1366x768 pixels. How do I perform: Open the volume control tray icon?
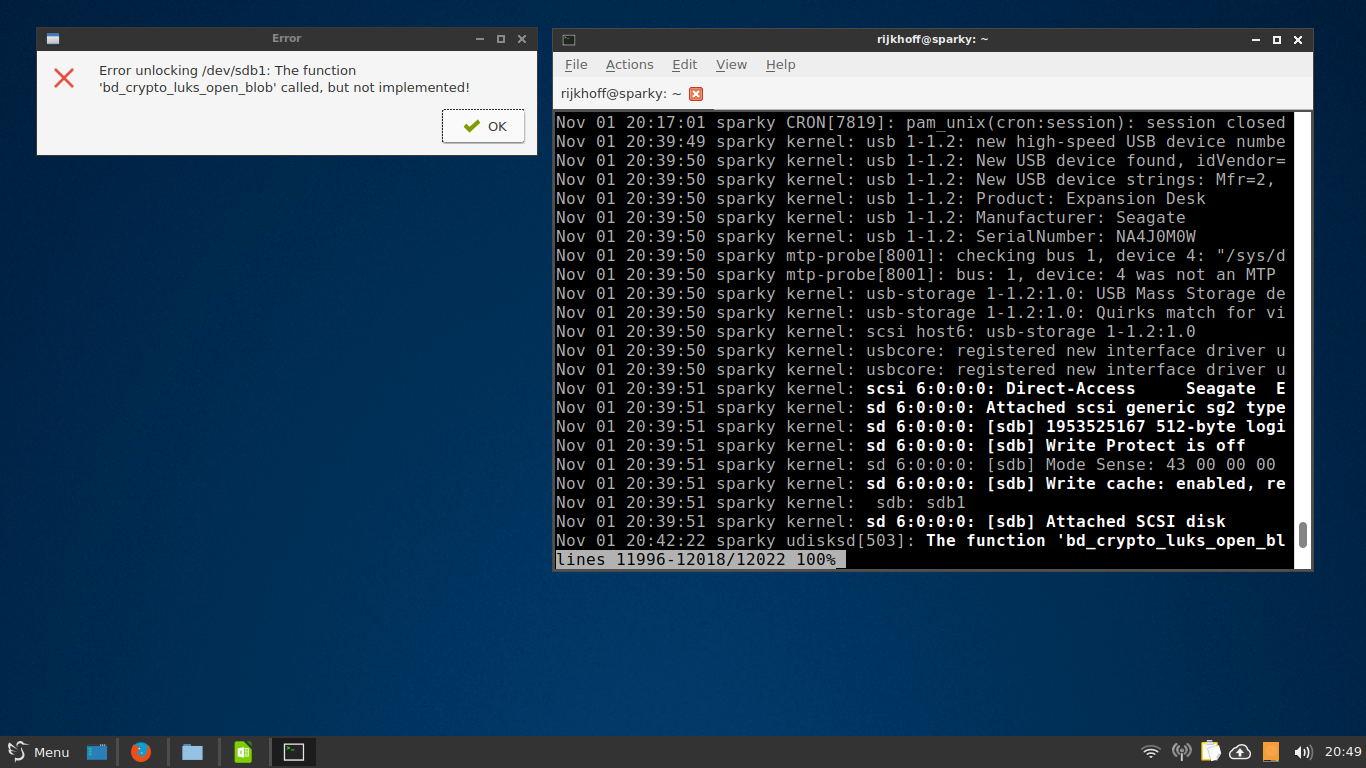[1303, 752]
